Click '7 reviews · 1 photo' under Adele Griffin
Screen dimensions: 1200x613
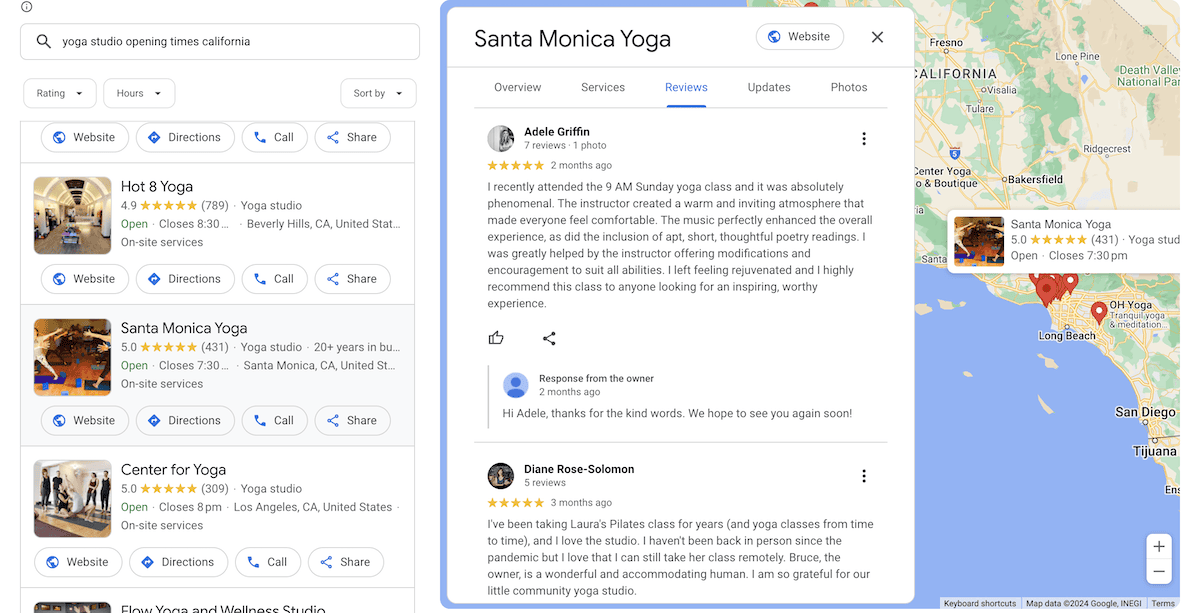(565, 146)
